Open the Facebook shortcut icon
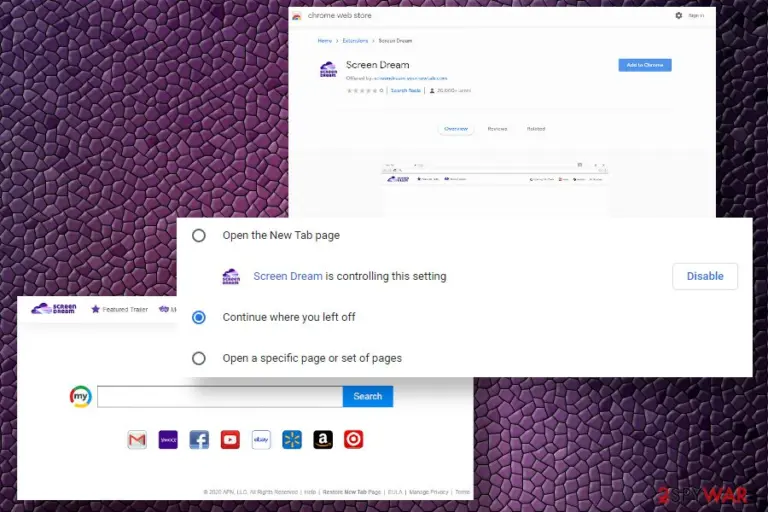 tap(199, 439)
